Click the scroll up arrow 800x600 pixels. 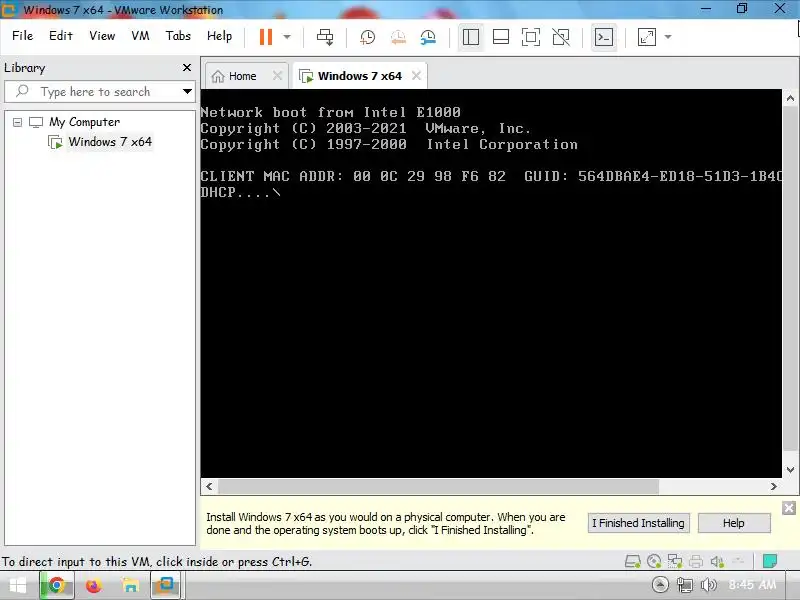pos(790,98)
